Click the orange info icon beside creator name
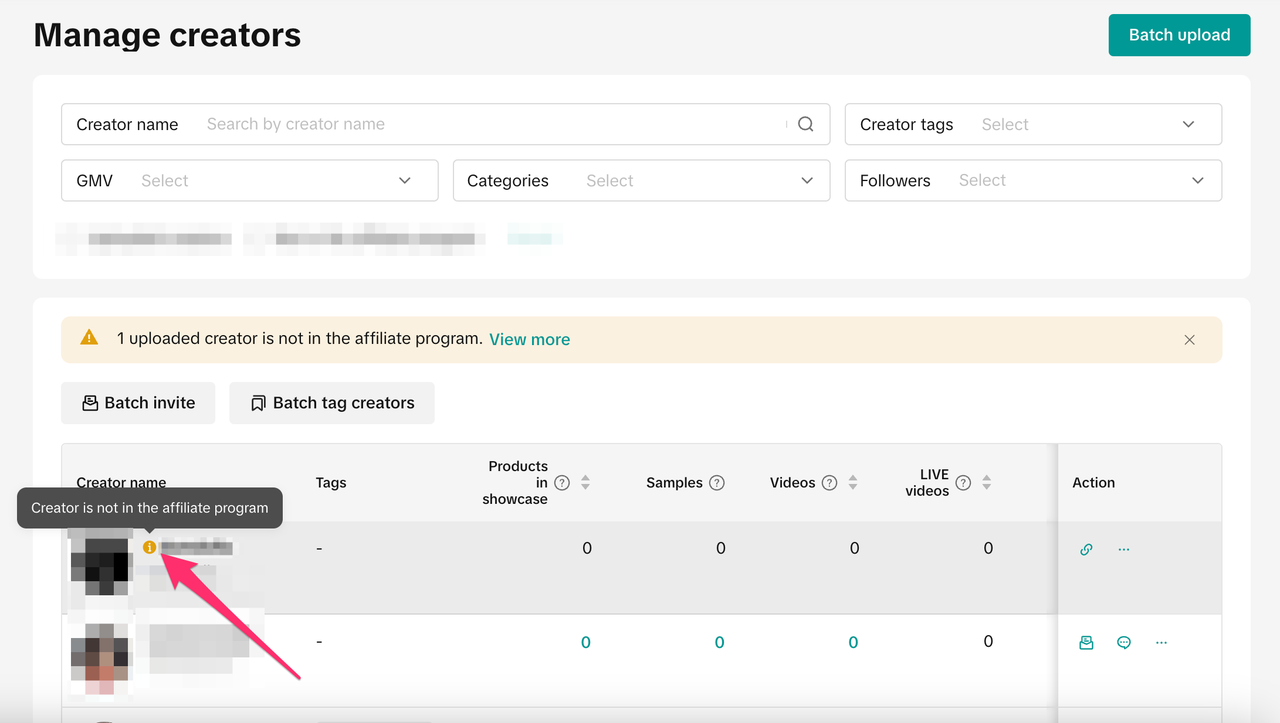 coord(149,547)
